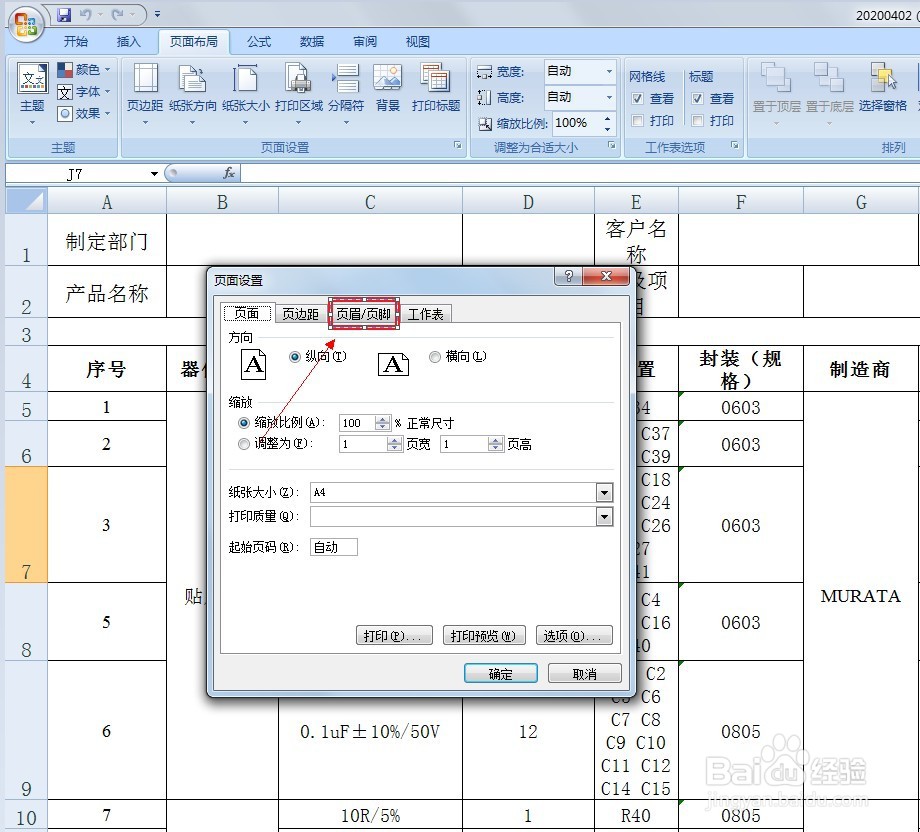
Task: Select the 纸张大小 icon
Action: pyautogui.click(x=243, y=85)
